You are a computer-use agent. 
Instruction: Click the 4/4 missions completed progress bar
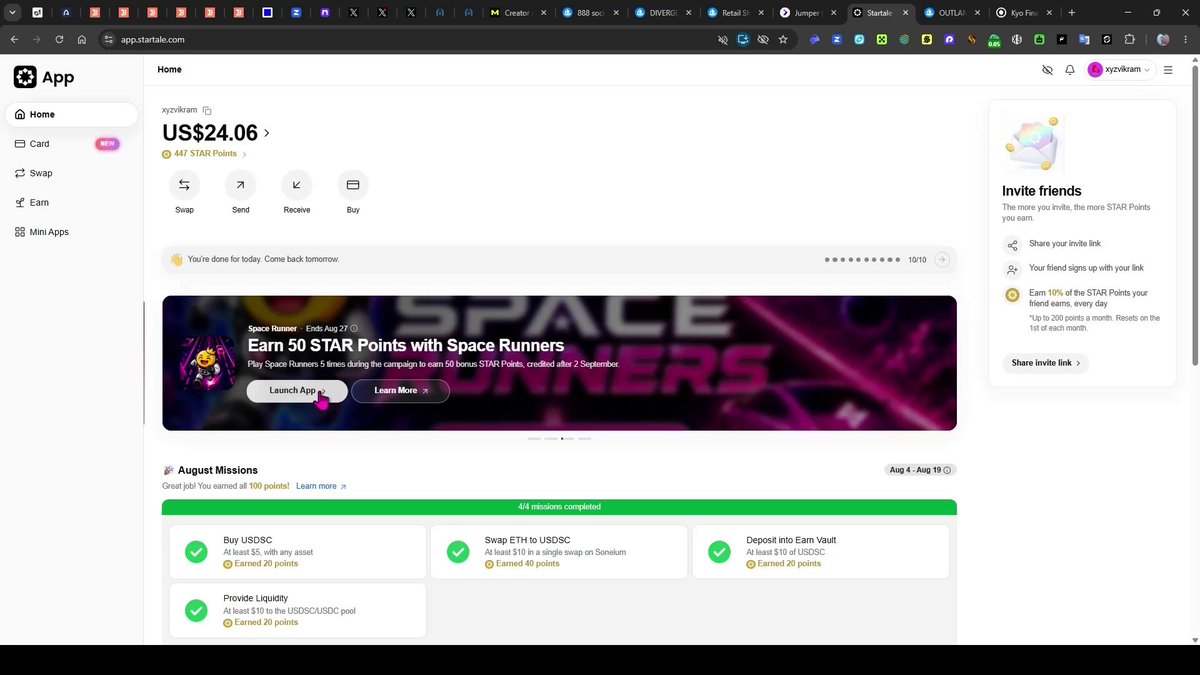click(559, 507)
